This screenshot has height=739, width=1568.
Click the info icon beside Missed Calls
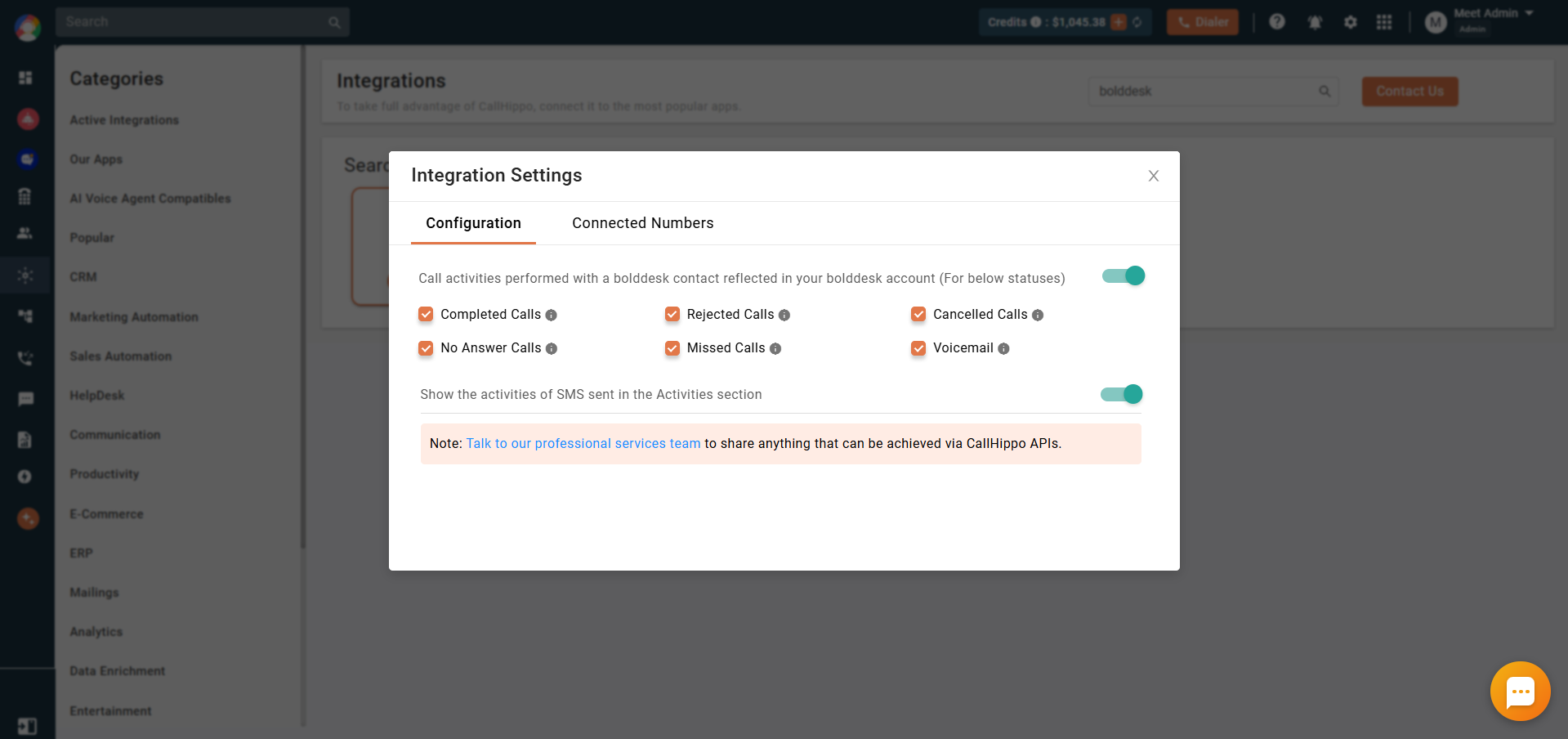[x=775, y=348]
